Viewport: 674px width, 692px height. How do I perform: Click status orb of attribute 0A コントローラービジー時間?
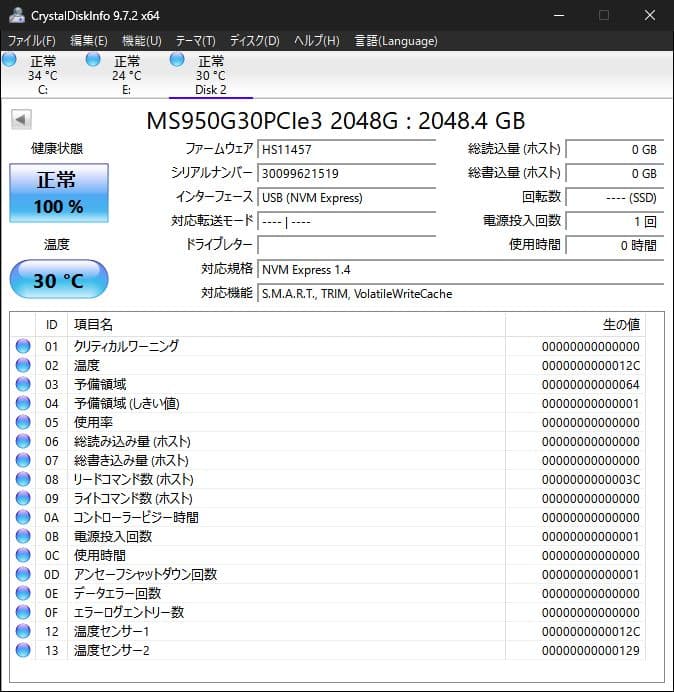pyautogui.click(x=23, y=517)
